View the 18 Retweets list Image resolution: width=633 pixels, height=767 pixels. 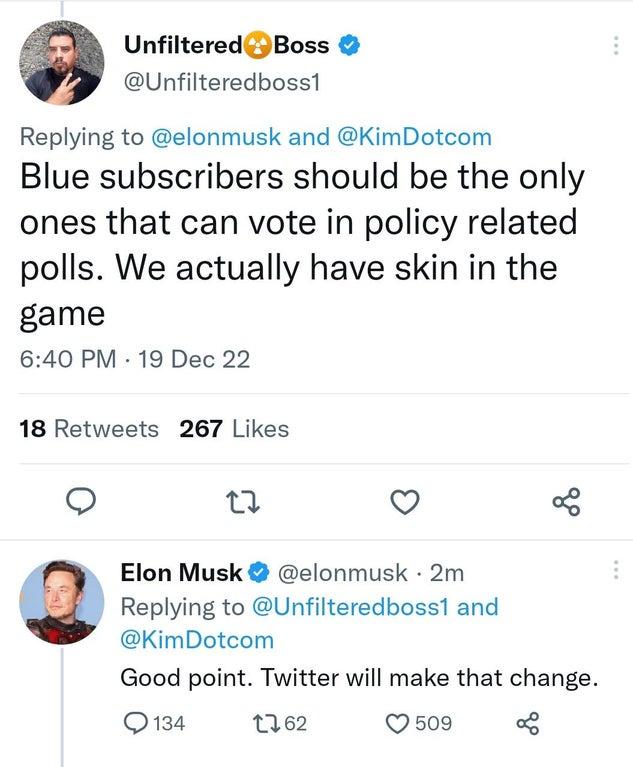[89, 429]
